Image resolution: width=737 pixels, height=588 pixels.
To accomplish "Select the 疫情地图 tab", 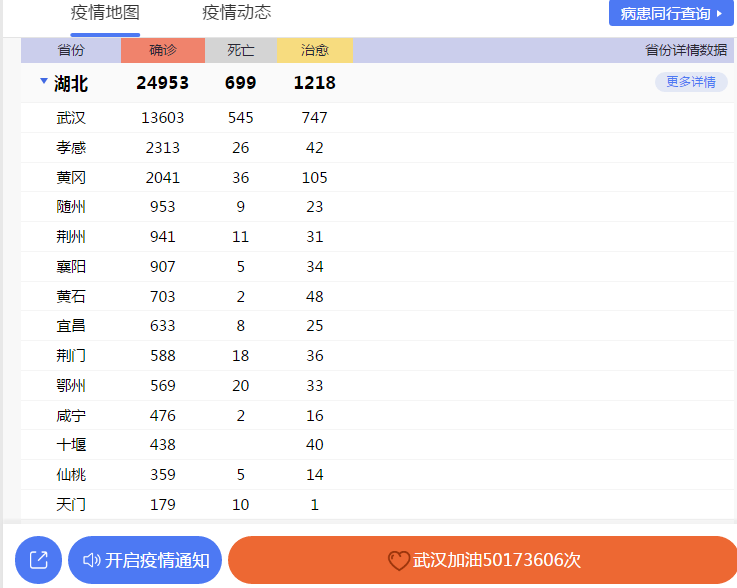I will [x=105, y=13].
